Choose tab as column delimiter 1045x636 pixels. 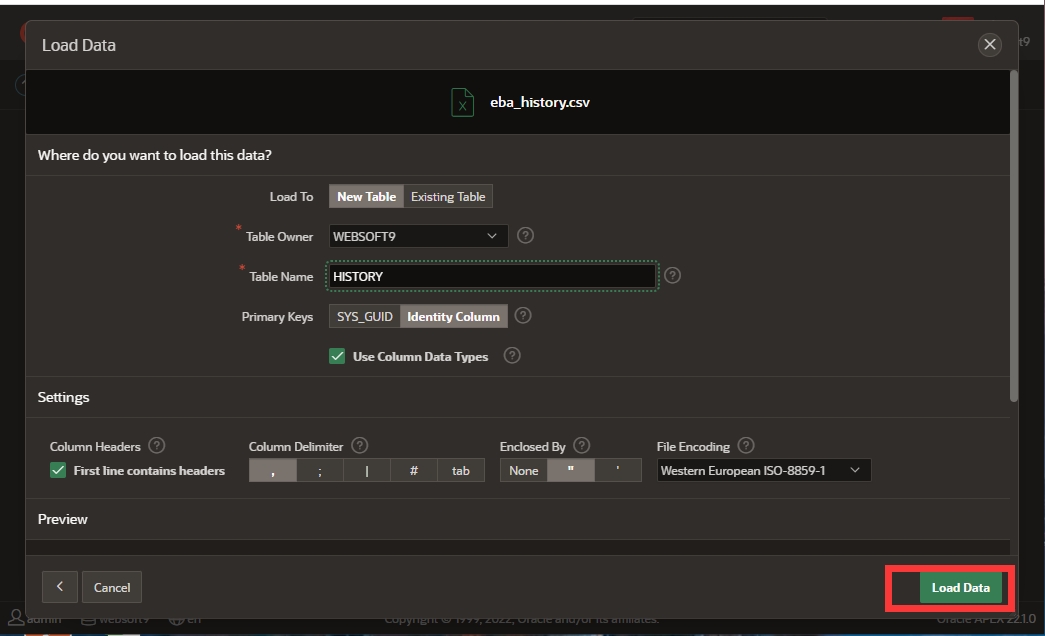[x=461, y=470]
